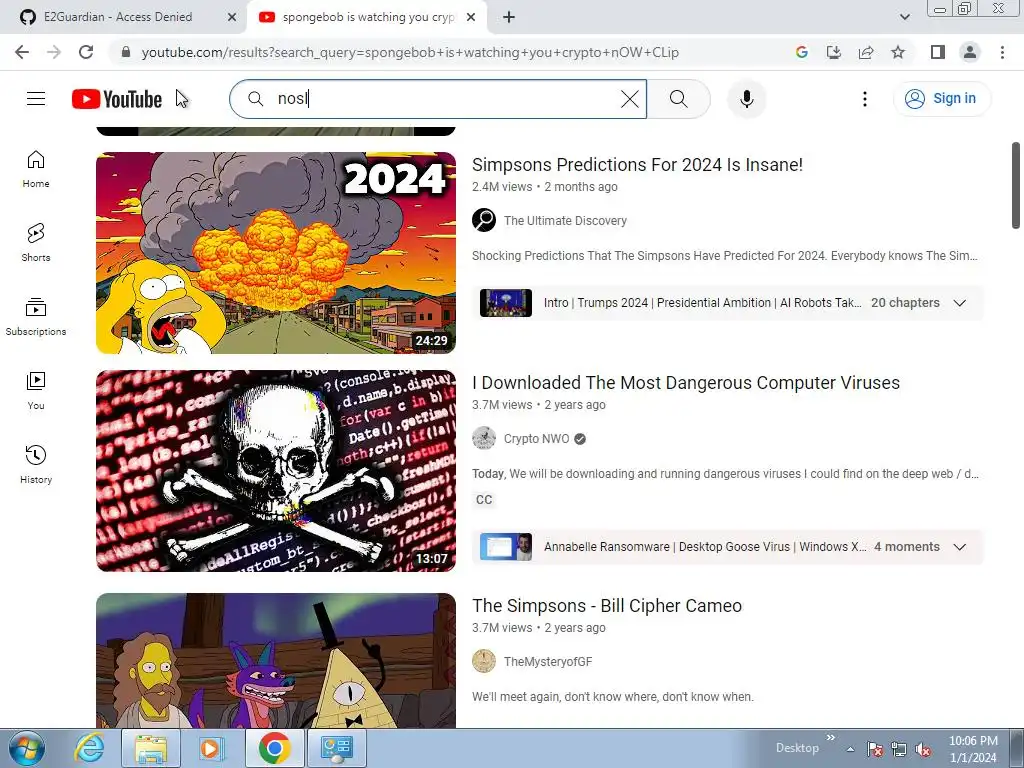Click the page vertical scrollbar
1024x768 pixels.
click(1016, 185)
